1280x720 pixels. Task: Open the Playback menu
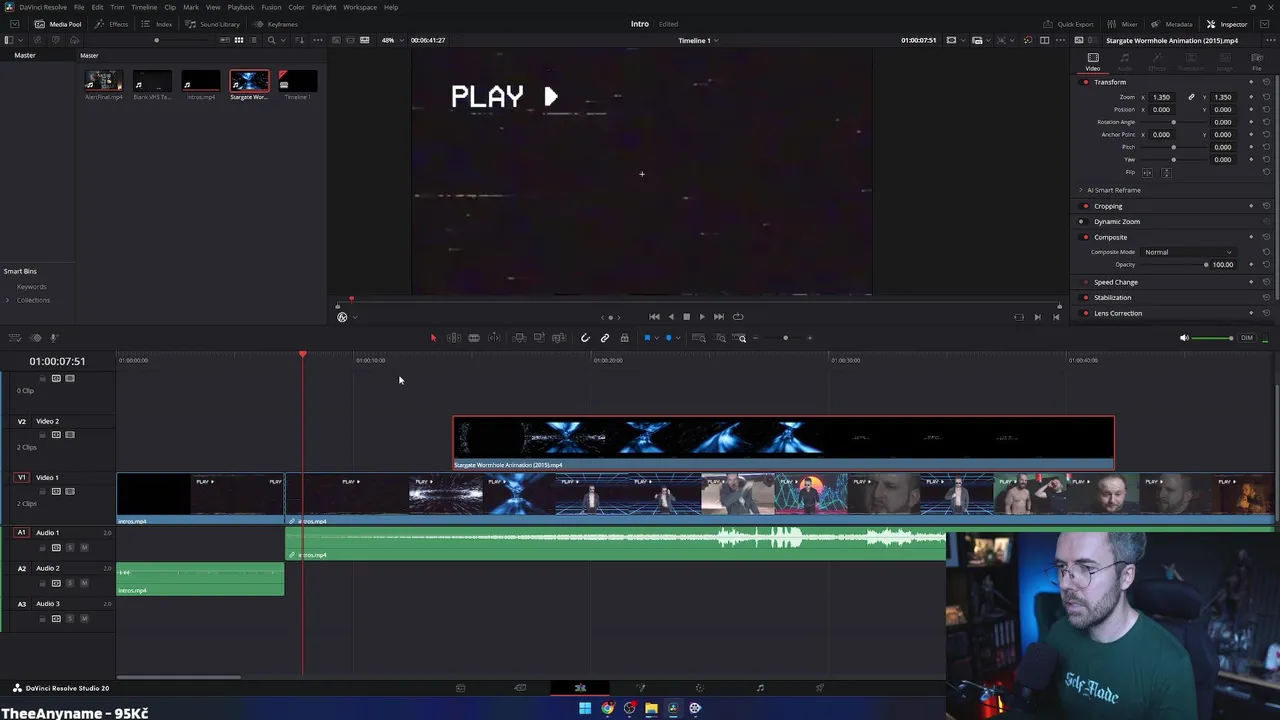[x=241, y=7]
